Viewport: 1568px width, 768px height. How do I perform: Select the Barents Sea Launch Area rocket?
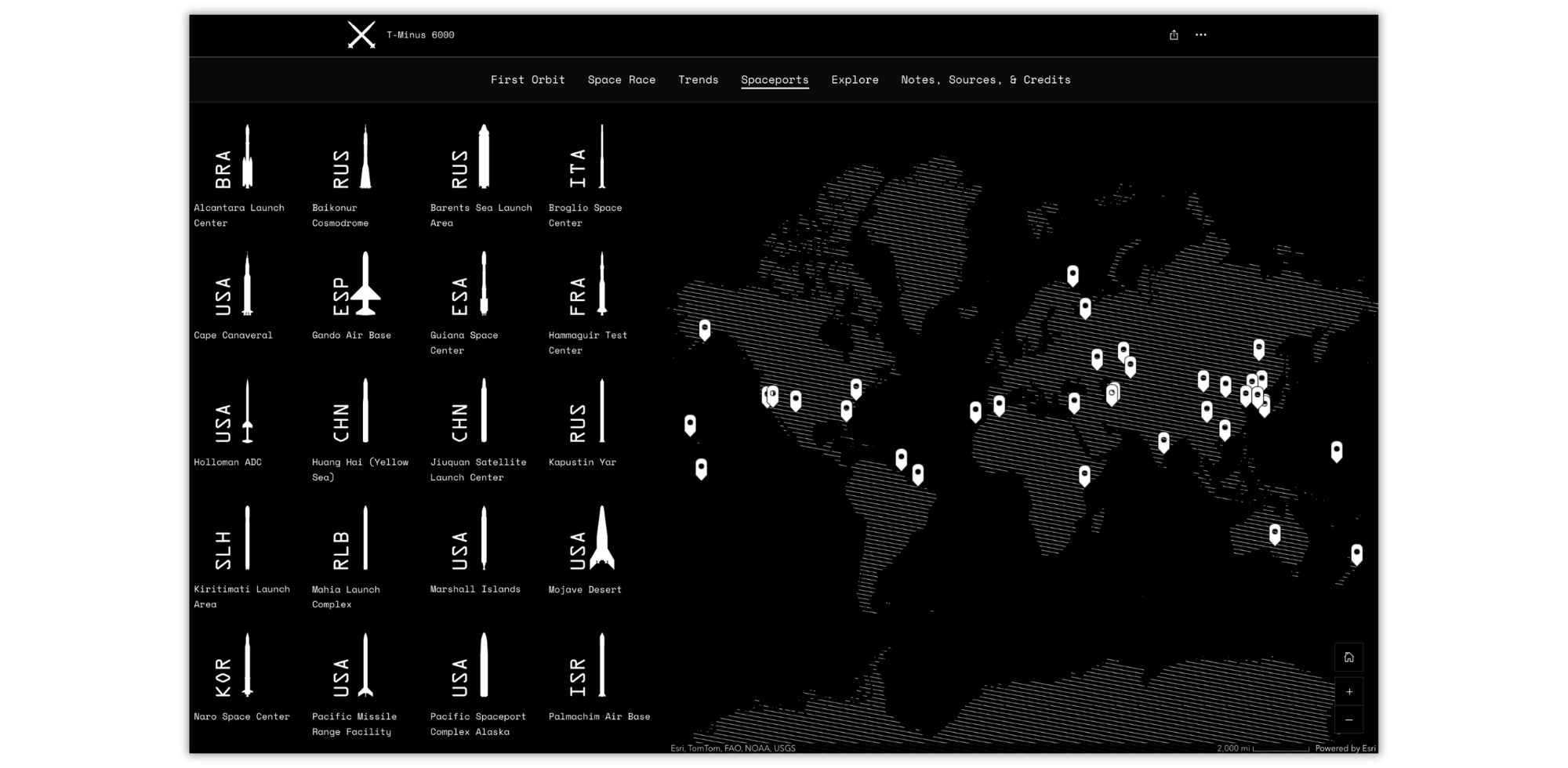[484, 157]
